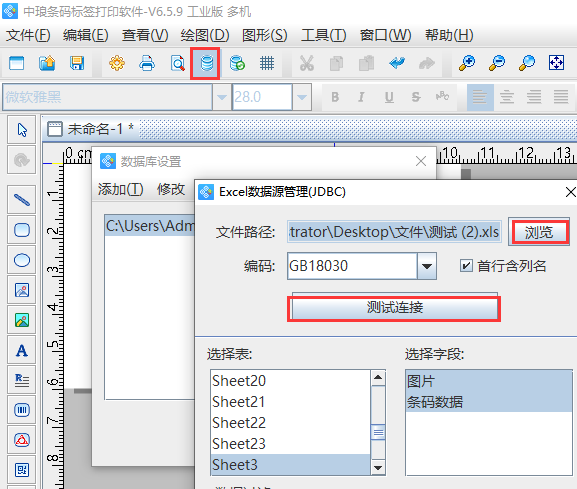Click the copy icon in toolbar
Image resolution: width=577 pixels, height=489 pixels.
pyautogui.click(x=336, y=63)
